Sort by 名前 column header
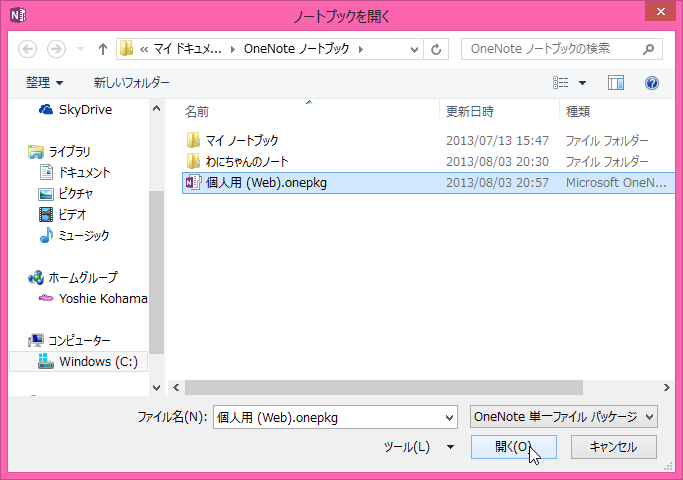 pyautogui.click(x=196, y=112)
